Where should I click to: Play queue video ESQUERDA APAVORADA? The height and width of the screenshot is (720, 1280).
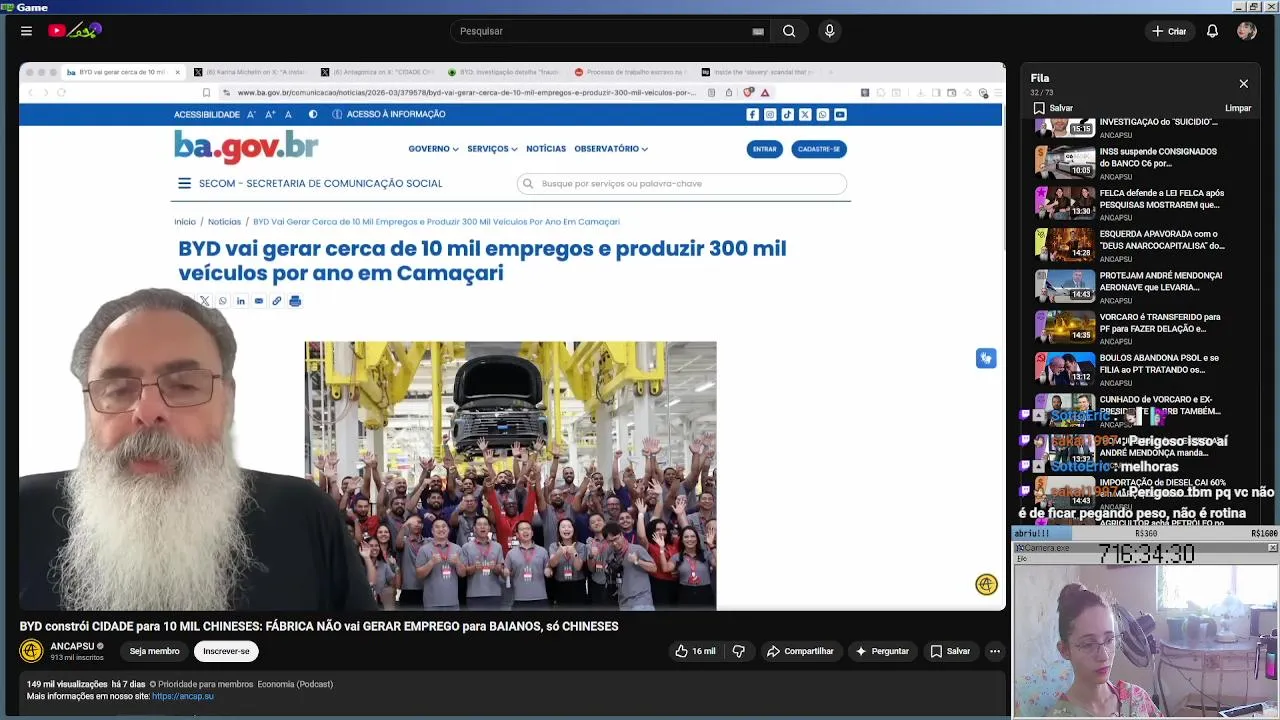[1128, 245]
